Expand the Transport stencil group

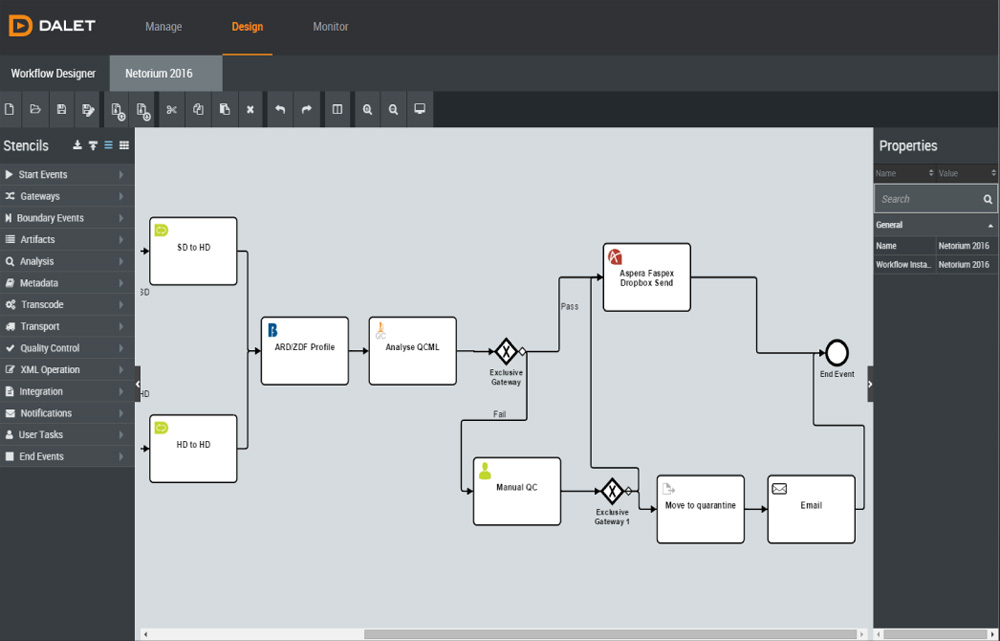(67, 326)
